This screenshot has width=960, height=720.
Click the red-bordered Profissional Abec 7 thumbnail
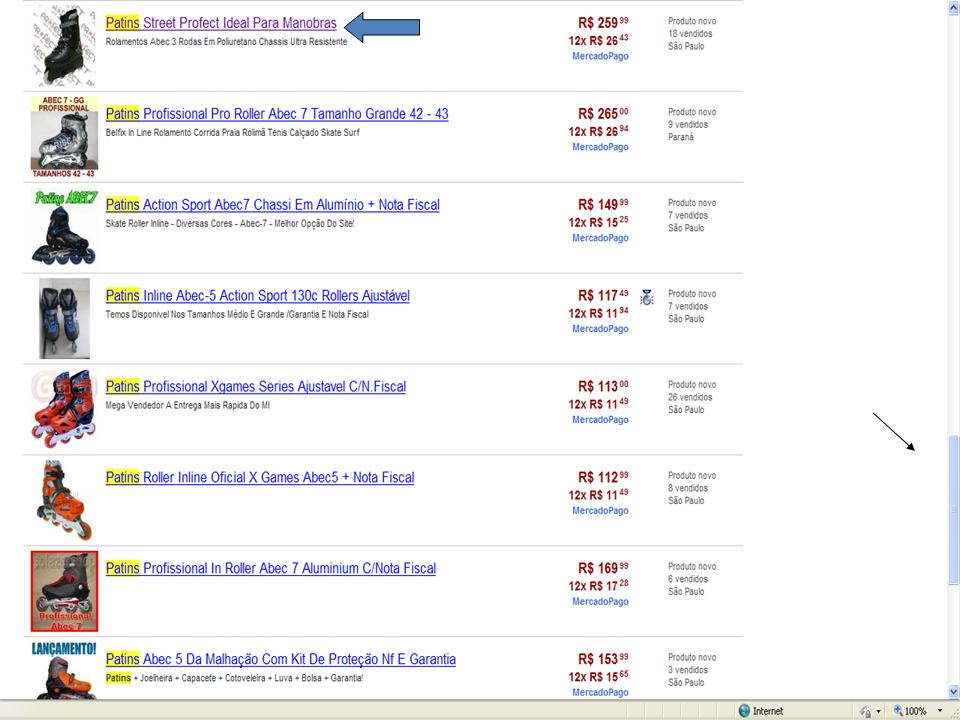[64, 591]
